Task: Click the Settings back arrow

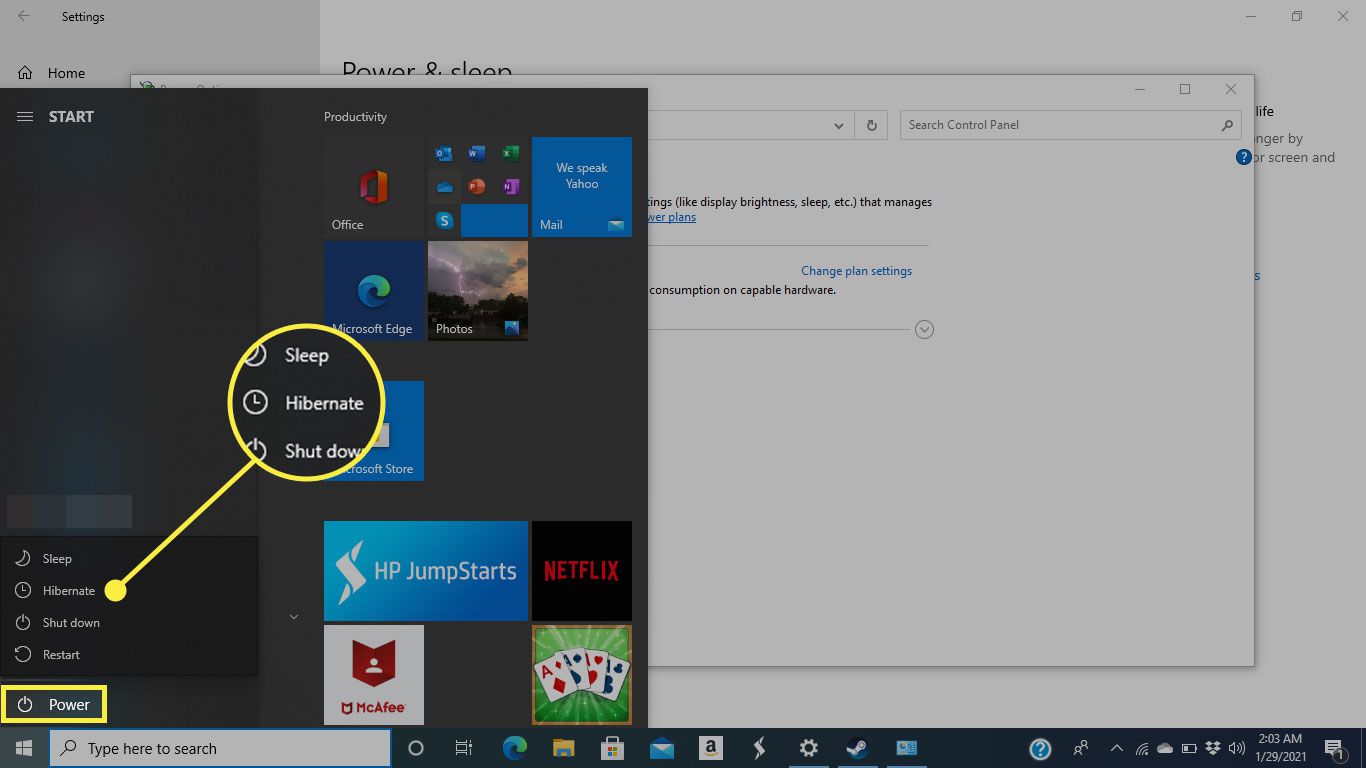Action: pyautogui.click(x=24, y=16)
